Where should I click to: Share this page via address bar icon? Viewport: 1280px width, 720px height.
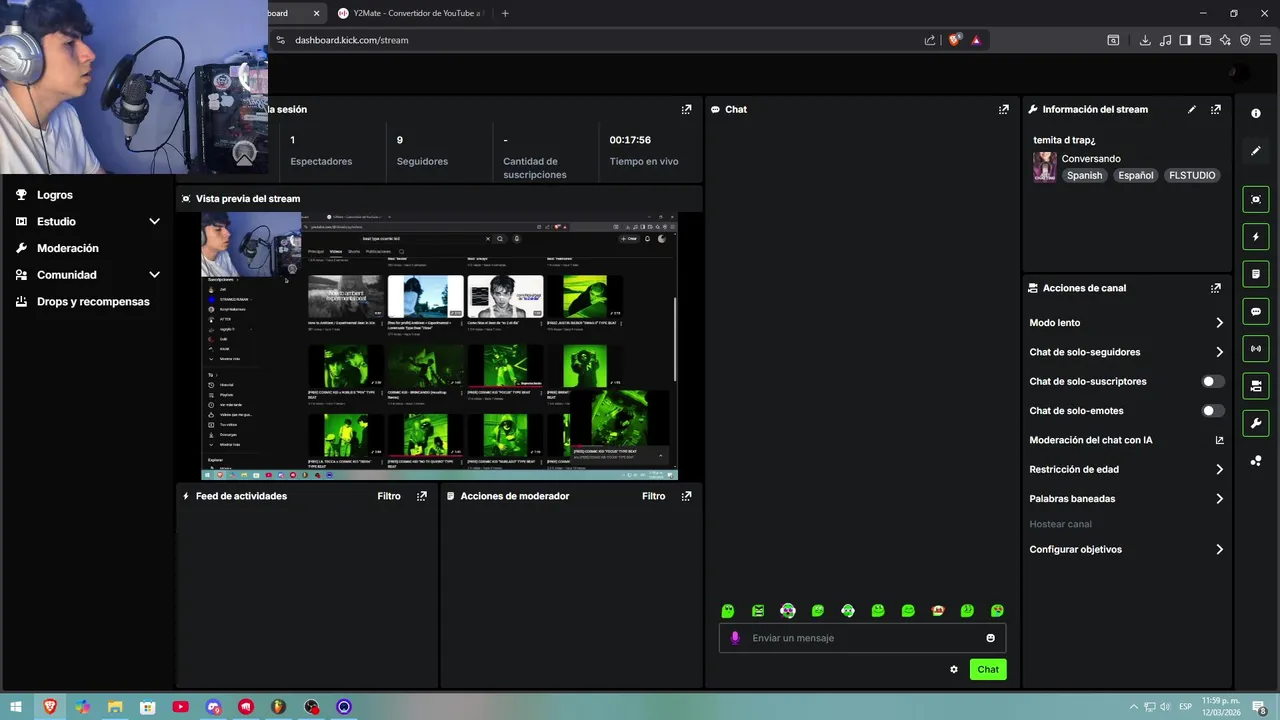pos(930,40)
